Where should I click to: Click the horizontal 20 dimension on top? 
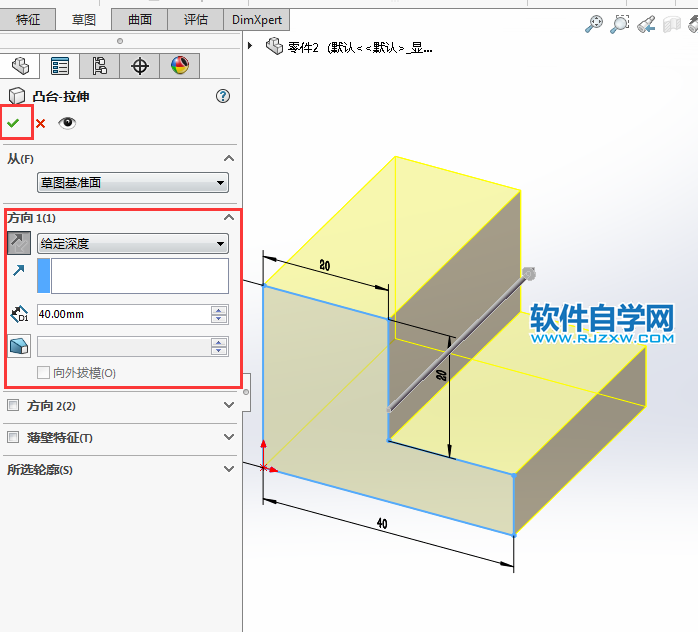[x=325, y=266]
